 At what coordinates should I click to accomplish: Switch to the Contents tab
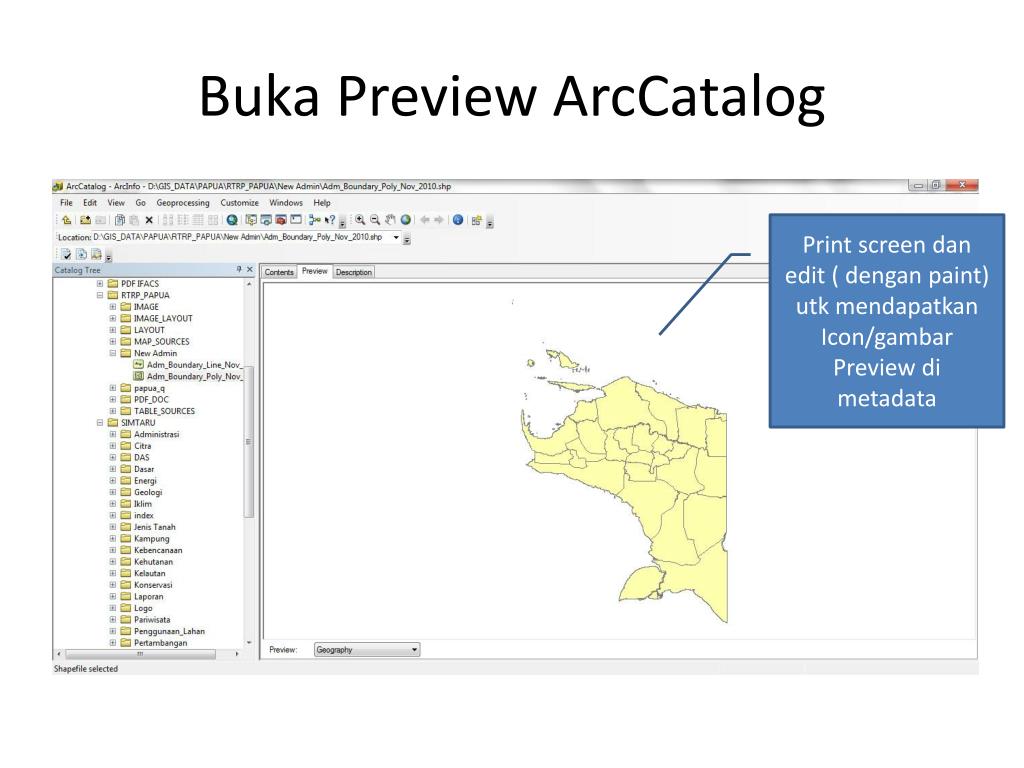279,272
